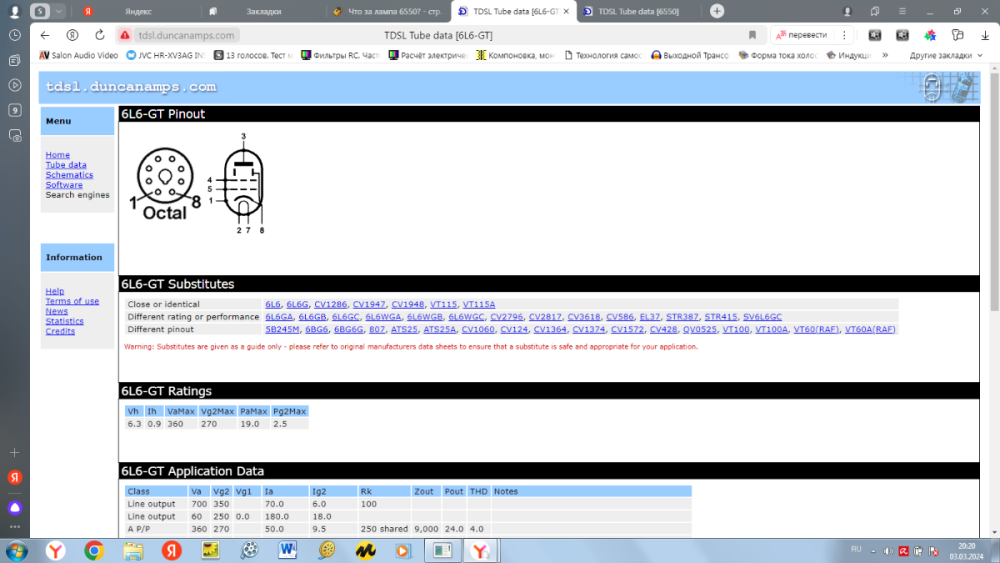Open the "Schematics" link in the Menu

coord(69,175)
